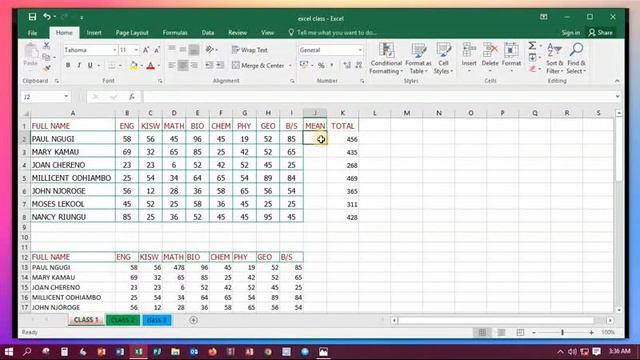The height and width of the screenshot is (360, 640).
Task: Switch to the Page Layout tab
Action: 132,33
